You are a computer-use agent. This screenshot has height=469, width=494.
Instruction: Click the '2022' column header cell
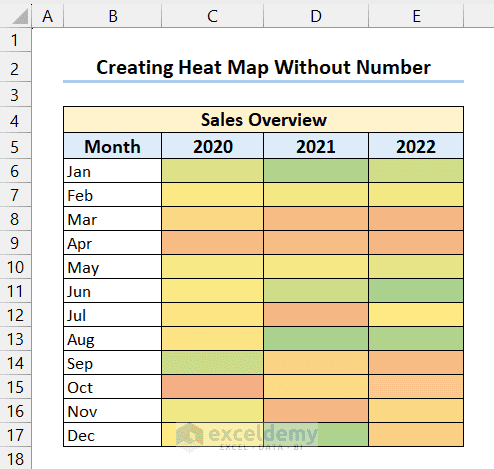coord(416,146)
